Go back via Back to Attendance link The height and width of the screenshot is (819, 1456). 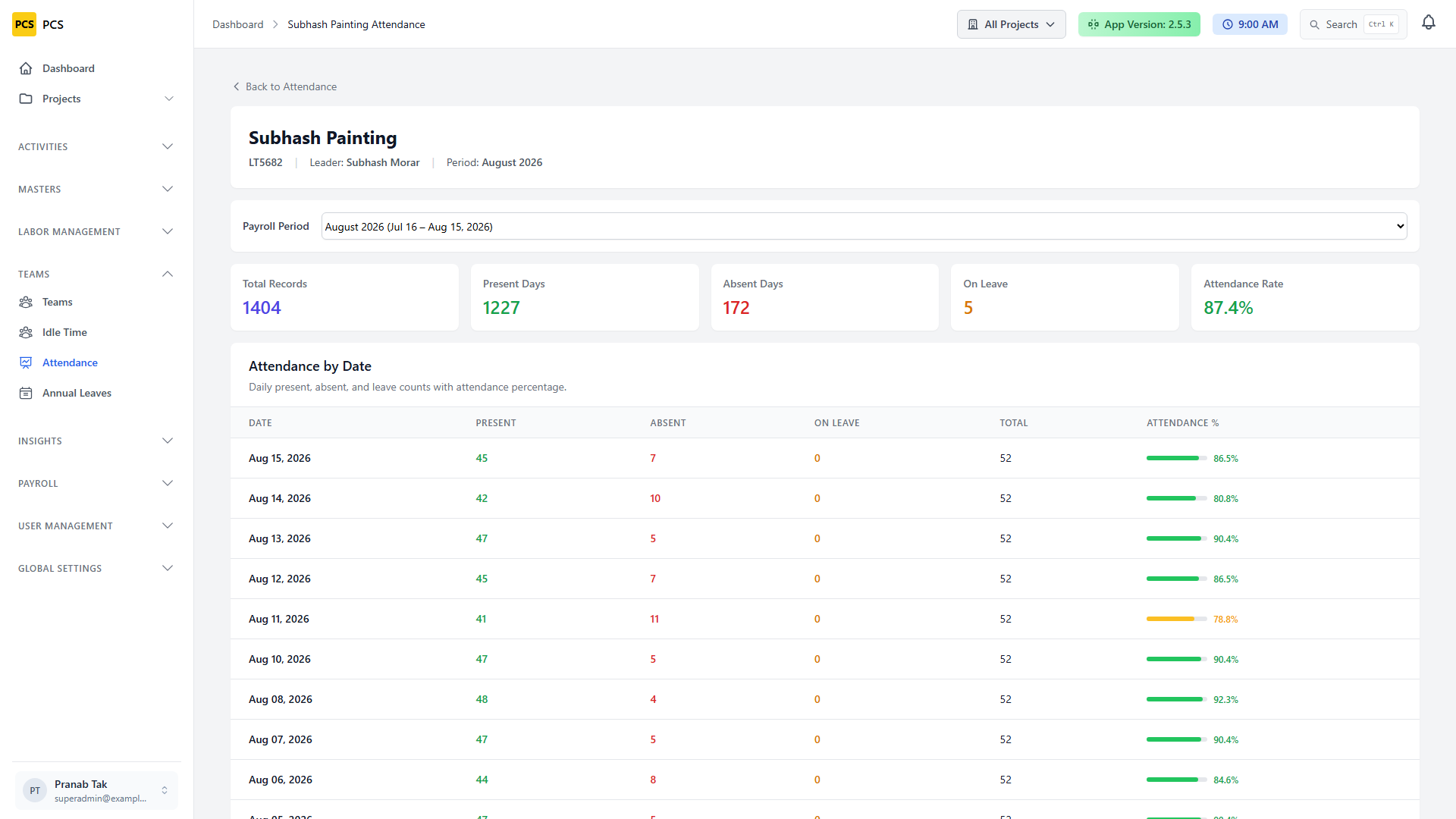pyautogui.click(x=284, y=86)
